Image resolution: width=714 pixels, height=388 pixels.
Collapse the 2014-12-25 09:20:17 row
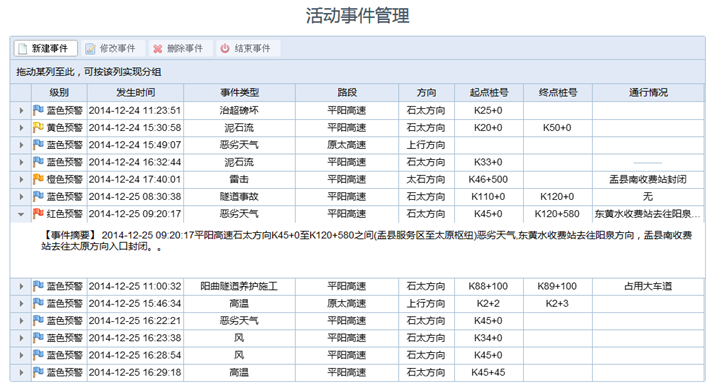point(21,214)
